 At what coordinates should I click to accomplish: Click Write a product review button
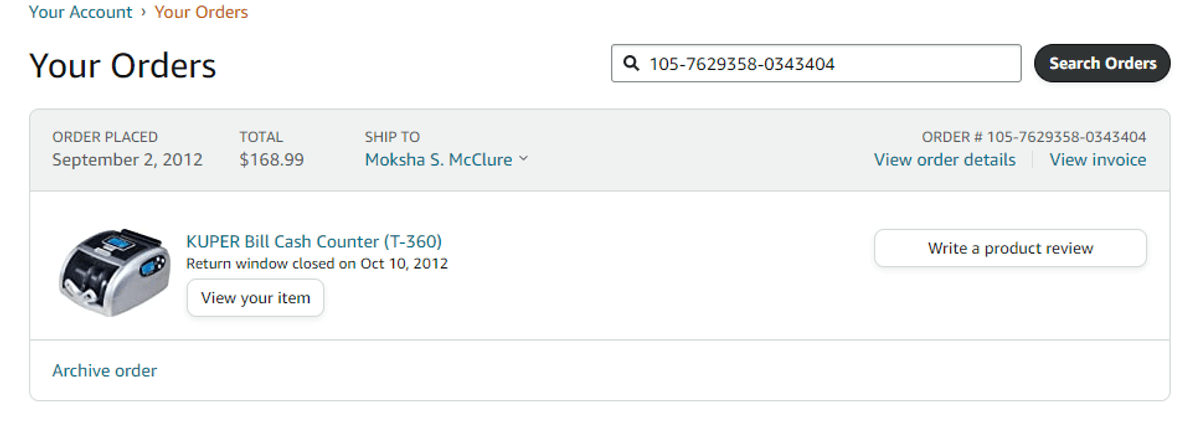[1010, 248]
